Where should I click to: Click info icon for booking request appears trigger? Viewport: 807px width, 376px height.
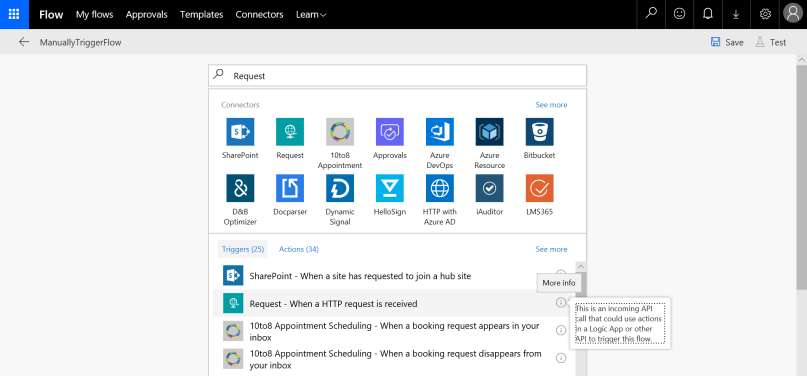point(560,330)
